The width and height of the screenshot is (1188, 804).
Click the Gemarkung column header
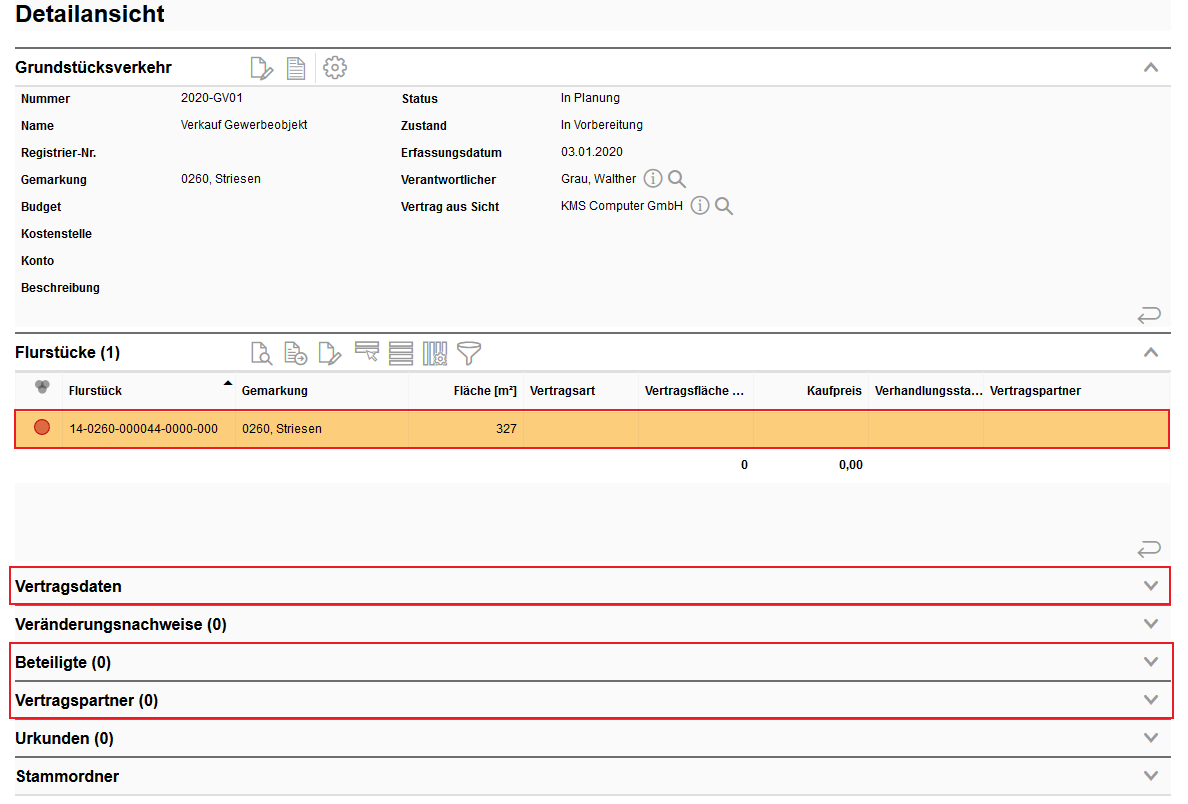(x=275, y=391)
